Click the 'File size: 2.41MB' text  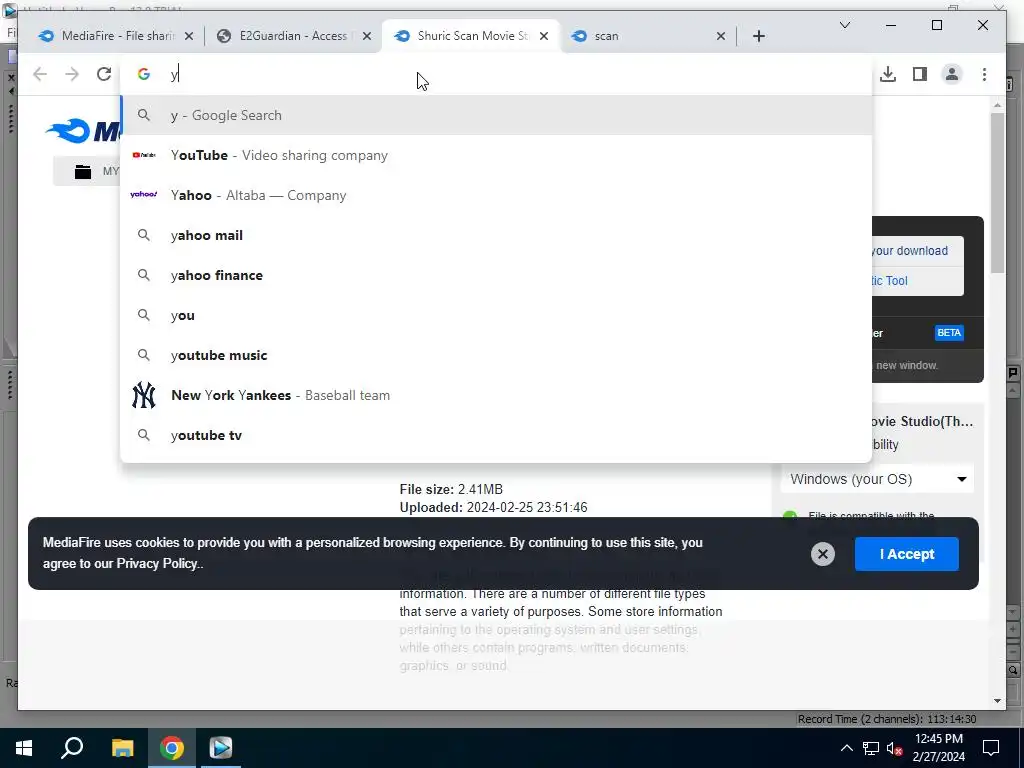tap(451, 489)
